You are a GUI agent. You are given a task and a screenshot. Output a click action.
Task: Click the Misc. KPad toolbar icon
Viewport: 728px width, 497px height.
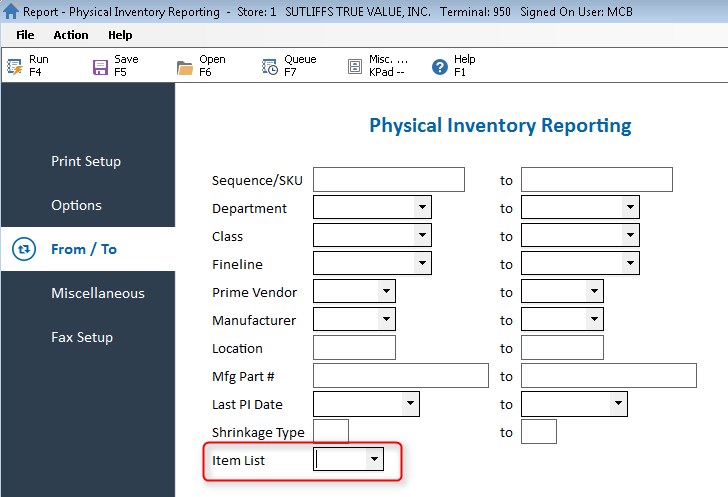pos(355,67)
